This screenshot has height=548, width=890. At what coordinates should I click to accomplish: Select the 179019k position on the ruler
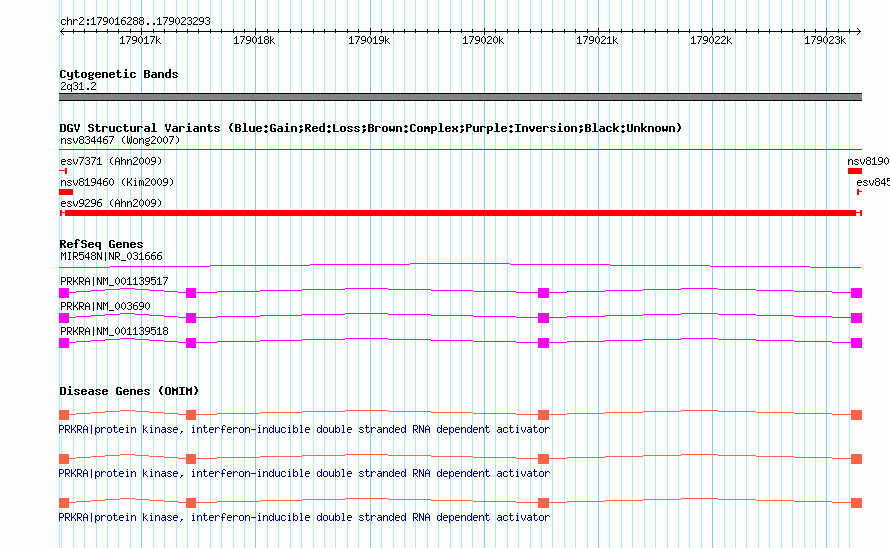point(369,40)
